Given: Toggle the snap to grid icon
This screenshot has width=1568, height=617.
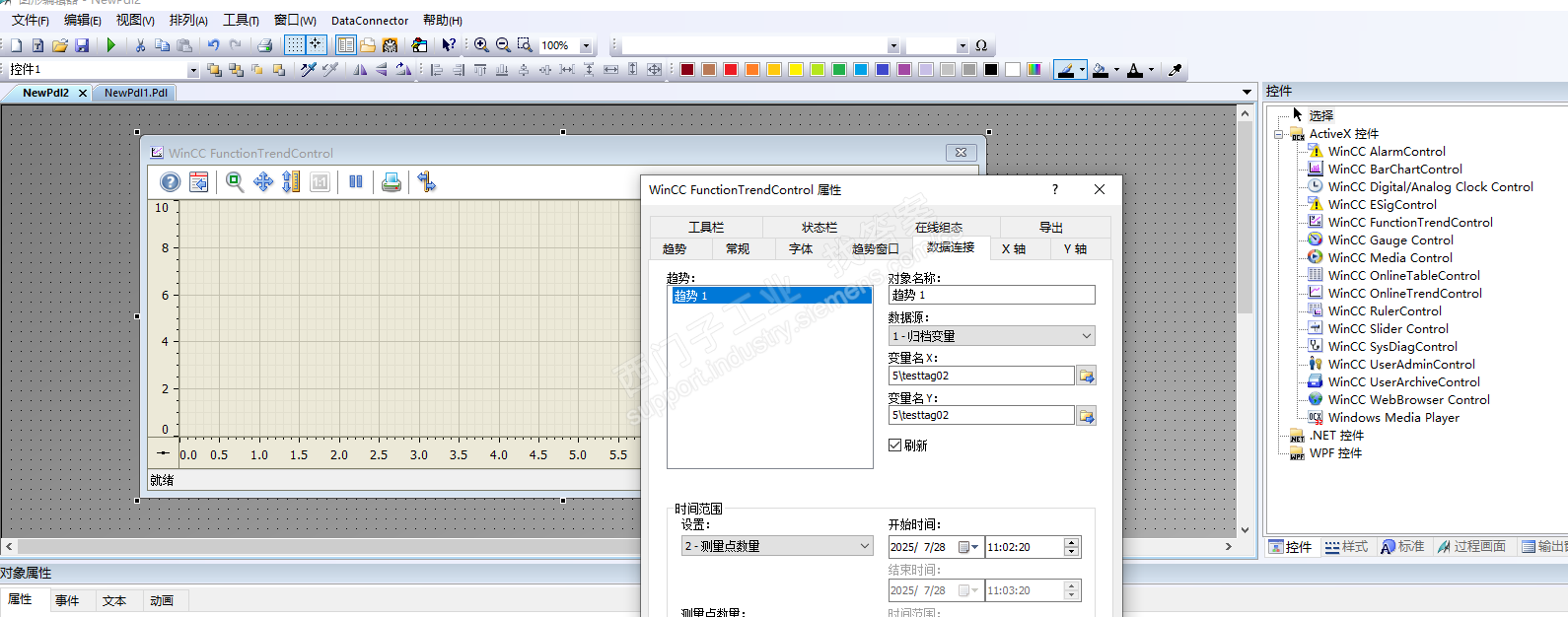Looking at the screenshot, I should [316, 45].
